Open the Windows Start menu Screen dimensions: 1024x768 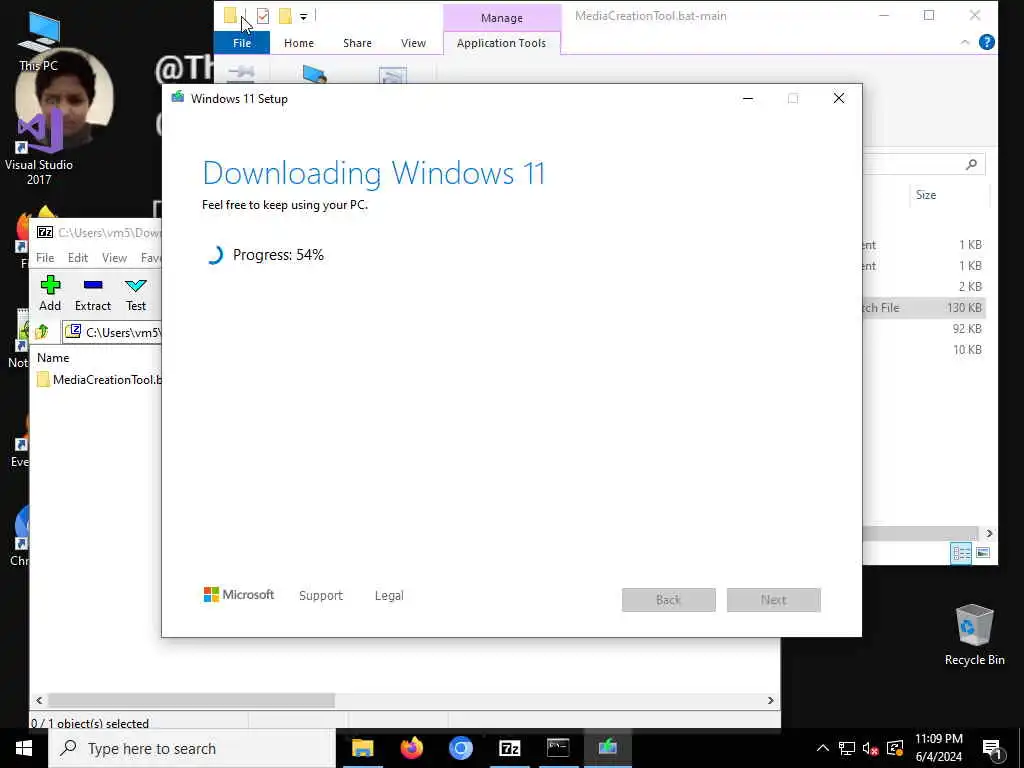[x=24, y=748]
